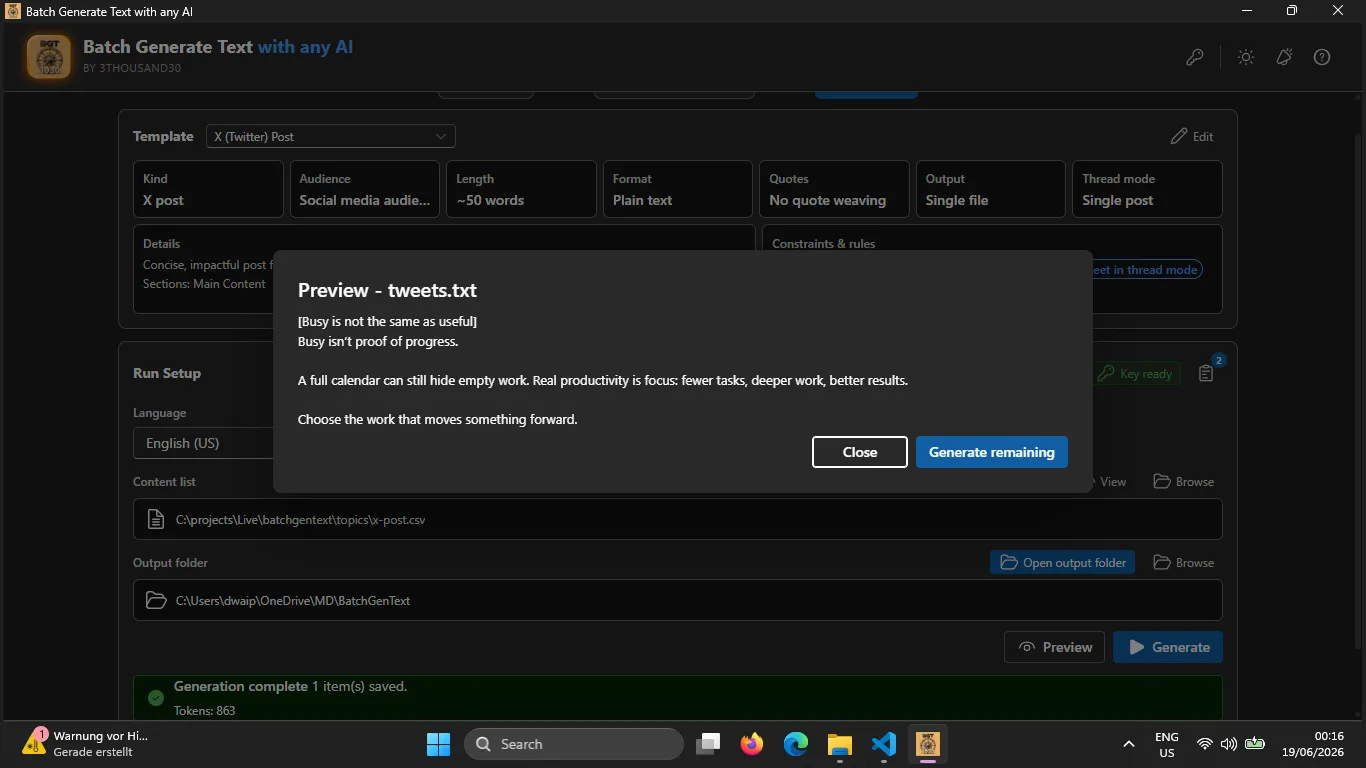Click the file icon in content list field

tap(156, 519)
